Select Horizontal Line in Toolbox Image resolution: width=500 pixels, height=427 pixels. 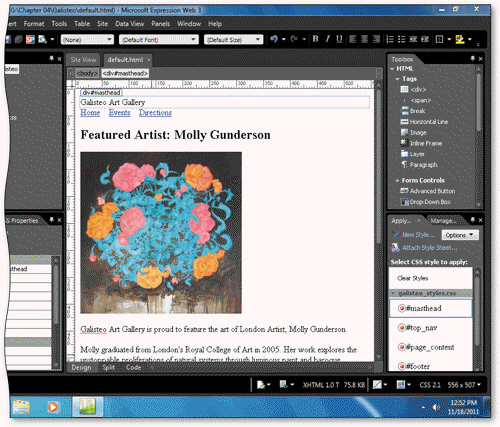tap(424, 122)
